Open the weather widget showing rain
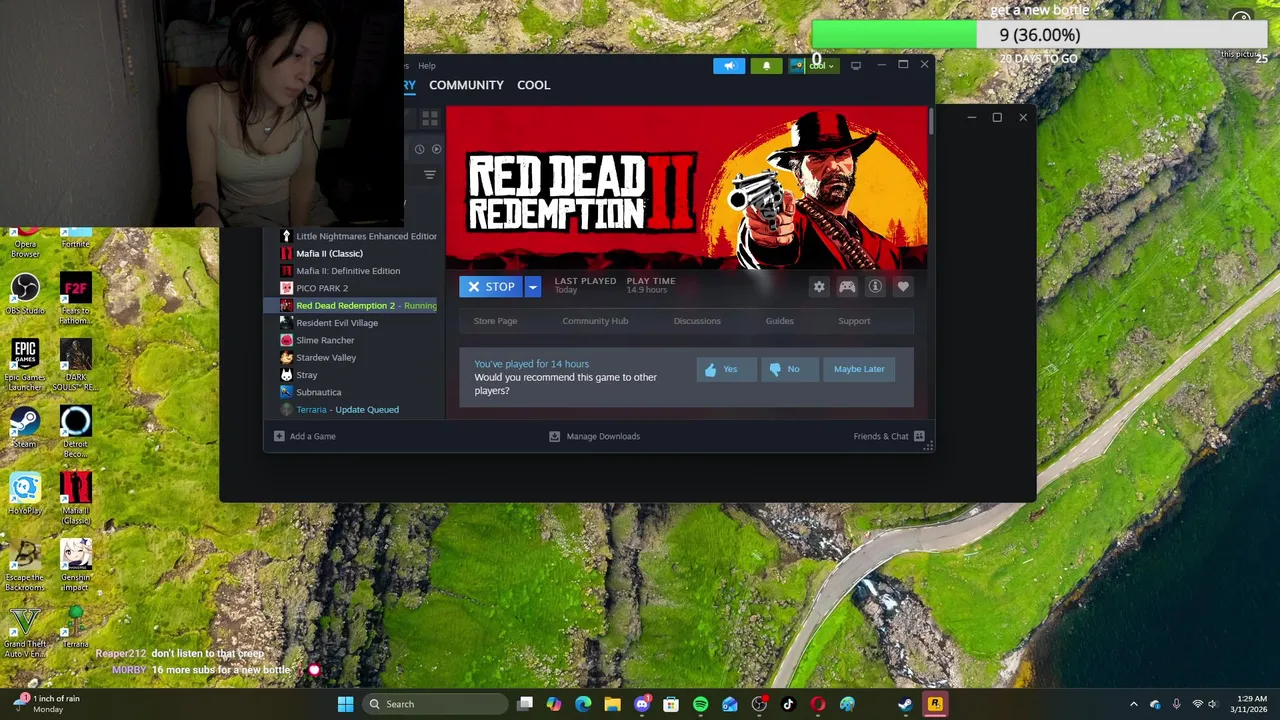The height and width of the screenshot is (720, 1280). (x=46, y=704)
